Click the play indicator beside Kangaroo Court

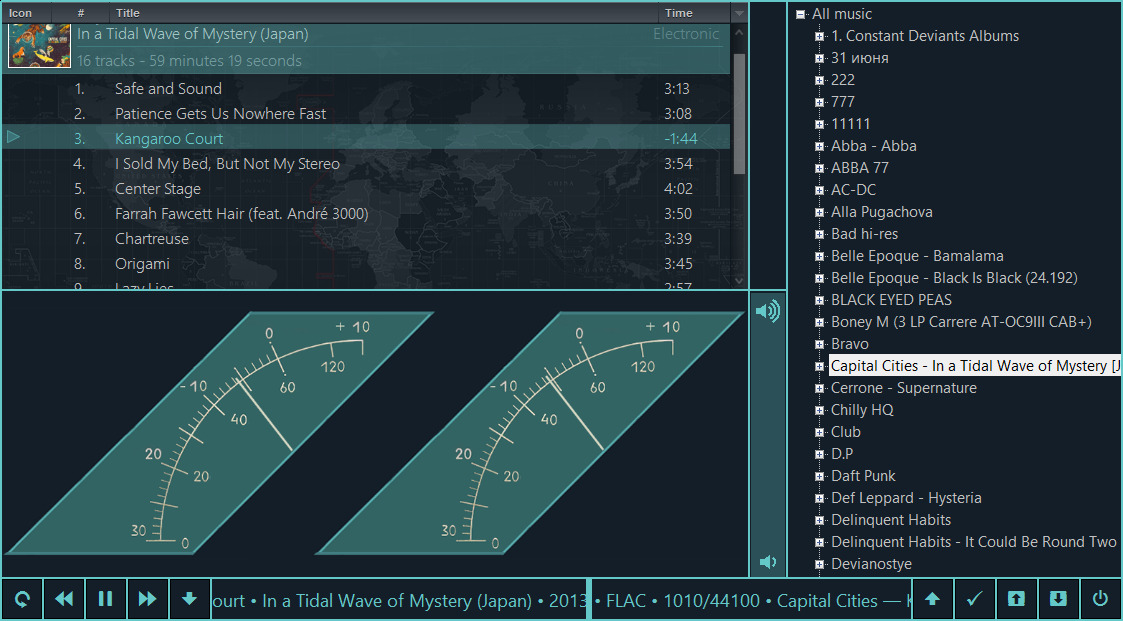(13, 137)
